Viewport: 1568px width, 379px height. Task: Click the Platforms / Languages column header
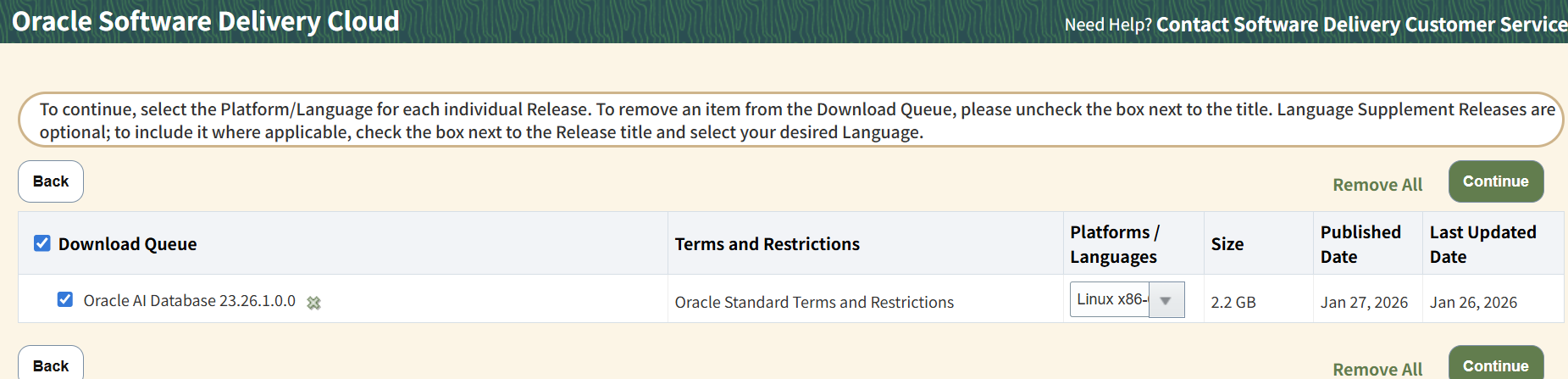1115,244
